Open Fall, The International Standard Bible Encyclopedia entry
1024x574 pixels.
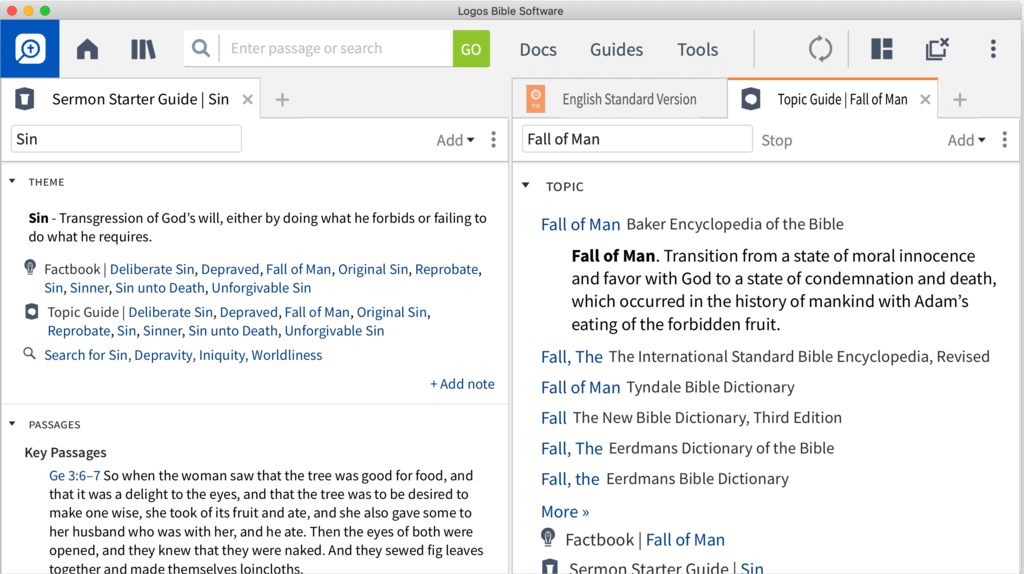point(571,357)
